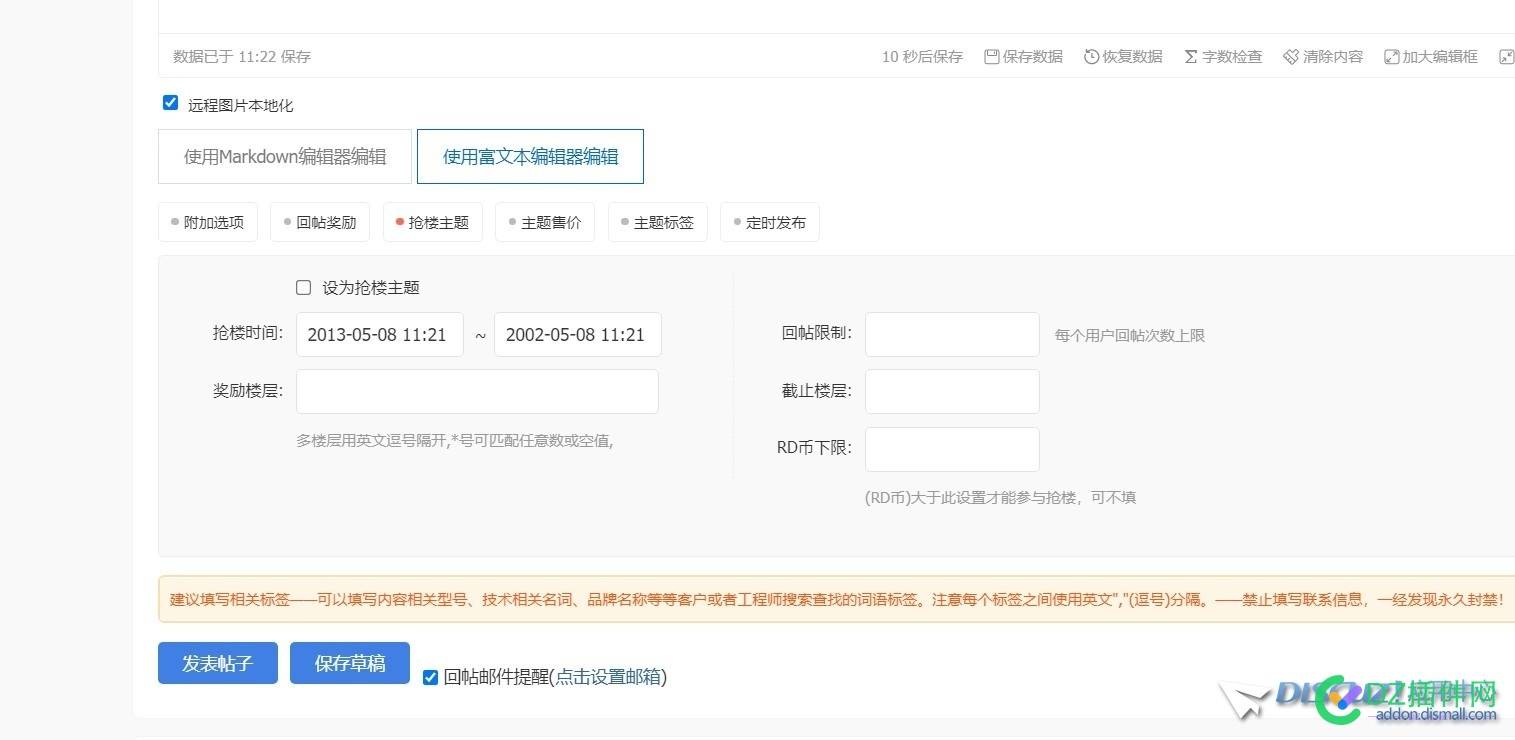Open the 主题售价 tab
Screen dimensions: 1515x740
(545, 222)
